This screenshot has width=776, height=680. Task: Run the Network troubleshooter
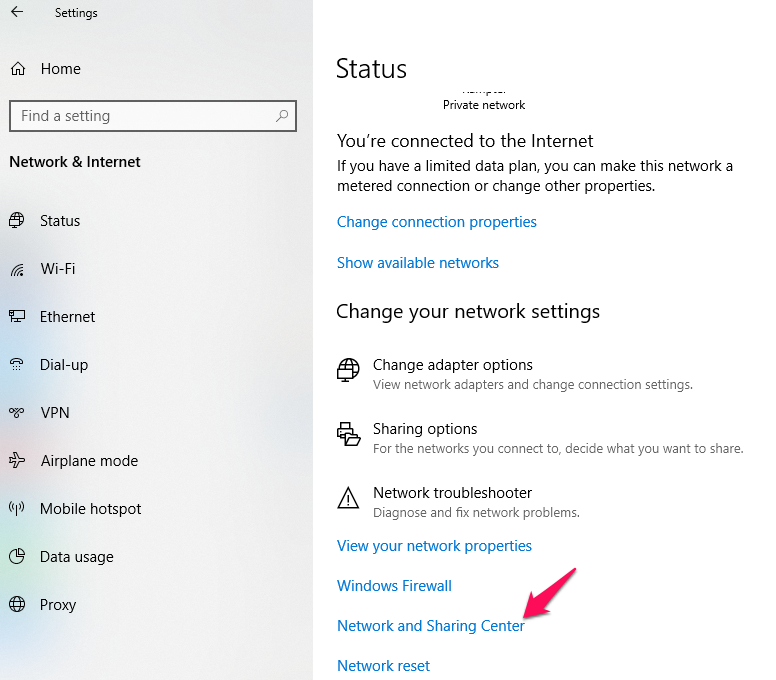452,493
